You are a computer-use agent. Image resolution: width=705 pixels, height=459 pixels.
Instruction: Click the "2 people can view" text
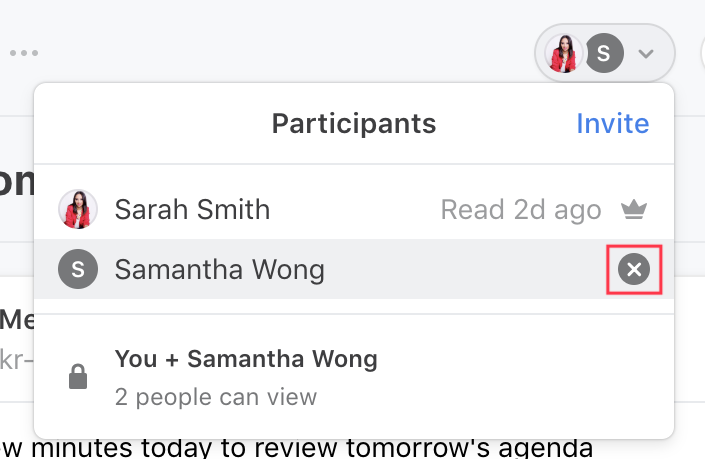[x=216, y=397]
